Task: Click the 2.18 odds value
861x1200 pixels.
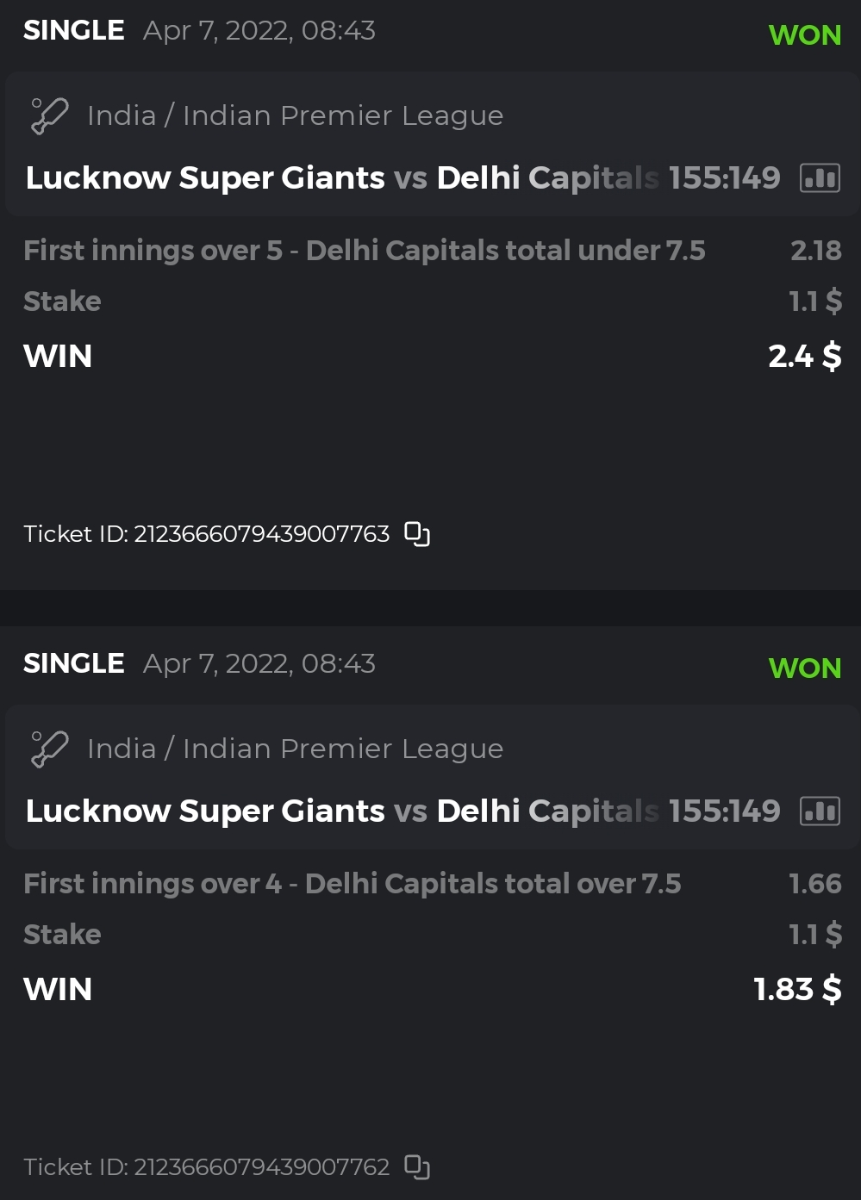Action: 816,250
